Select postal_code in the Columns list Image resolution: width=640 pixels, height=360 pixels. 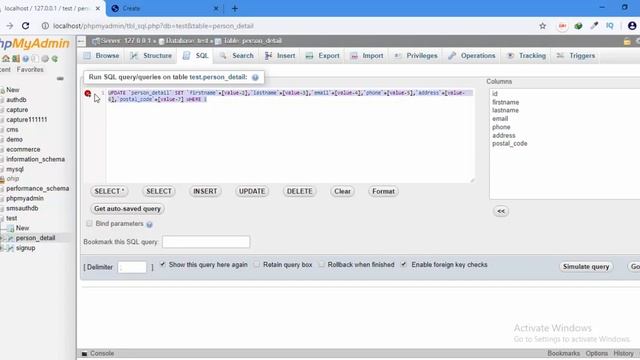(509, 144)
